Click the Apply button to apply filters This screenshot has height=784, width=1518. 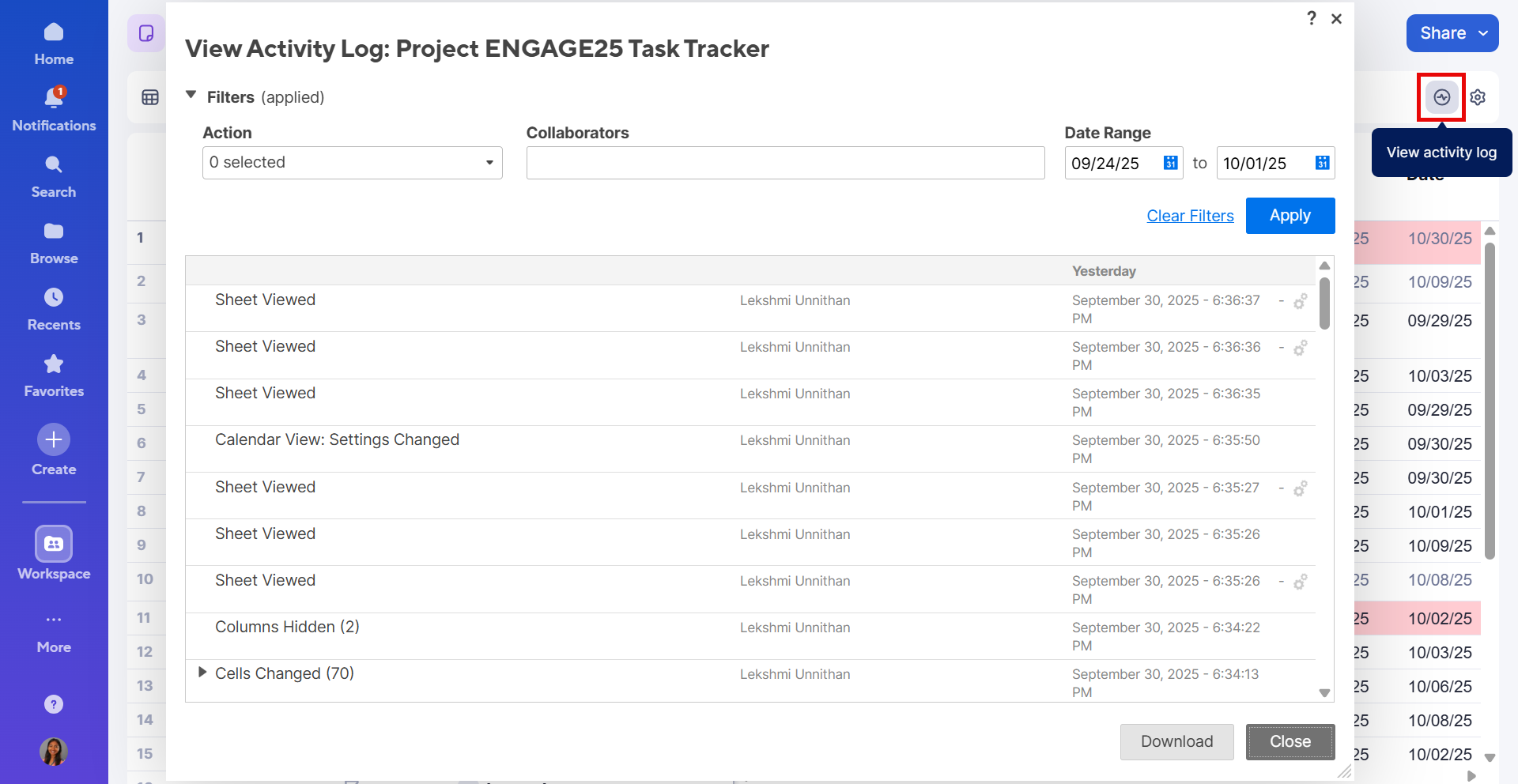1290,215
